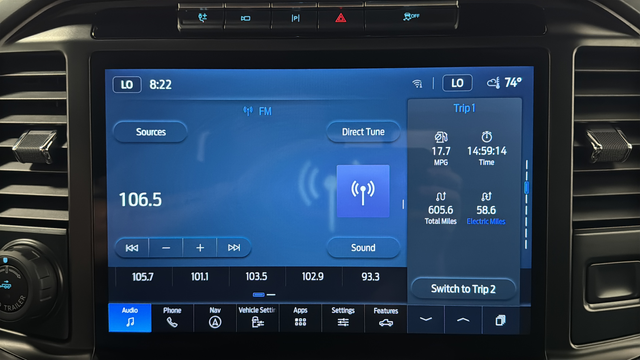This screenshot has width=640, height=360.
Task: Tap the outside temperature weather icon
Action: click(x=493, y=83)
